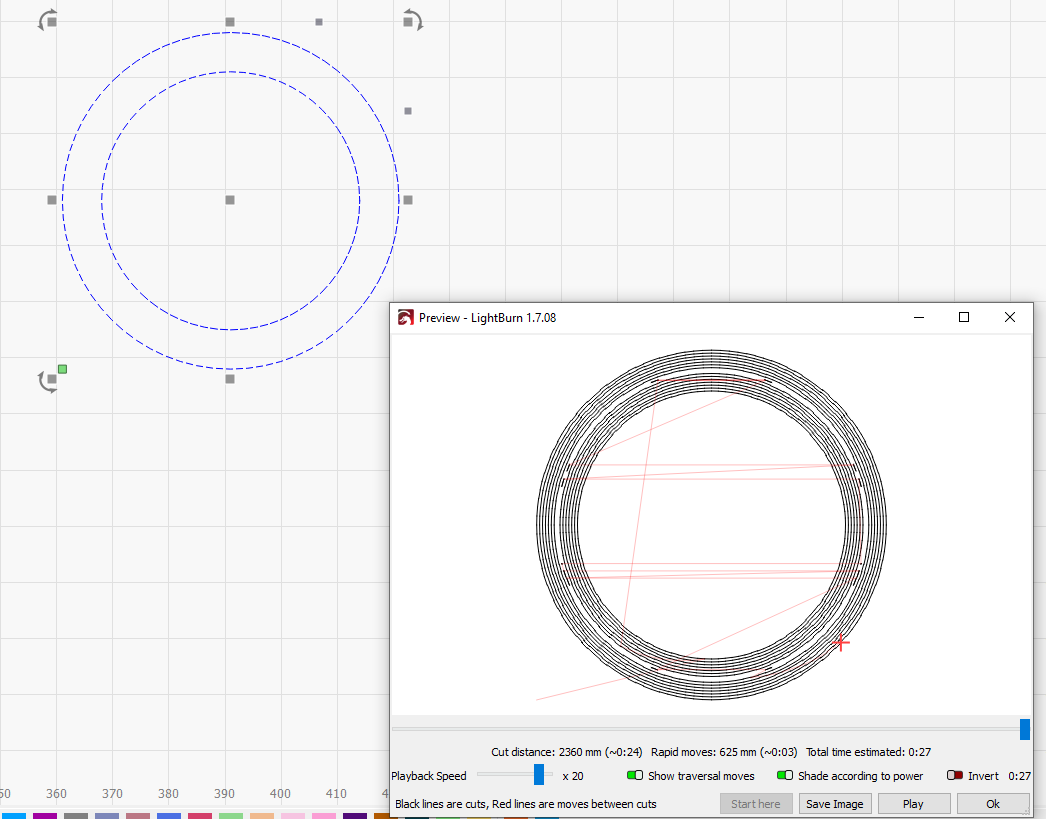Screen dimensions: 1046x819
Task: Toggle the Invert switch
Action: pyautogui.click(x=955, y=775)
